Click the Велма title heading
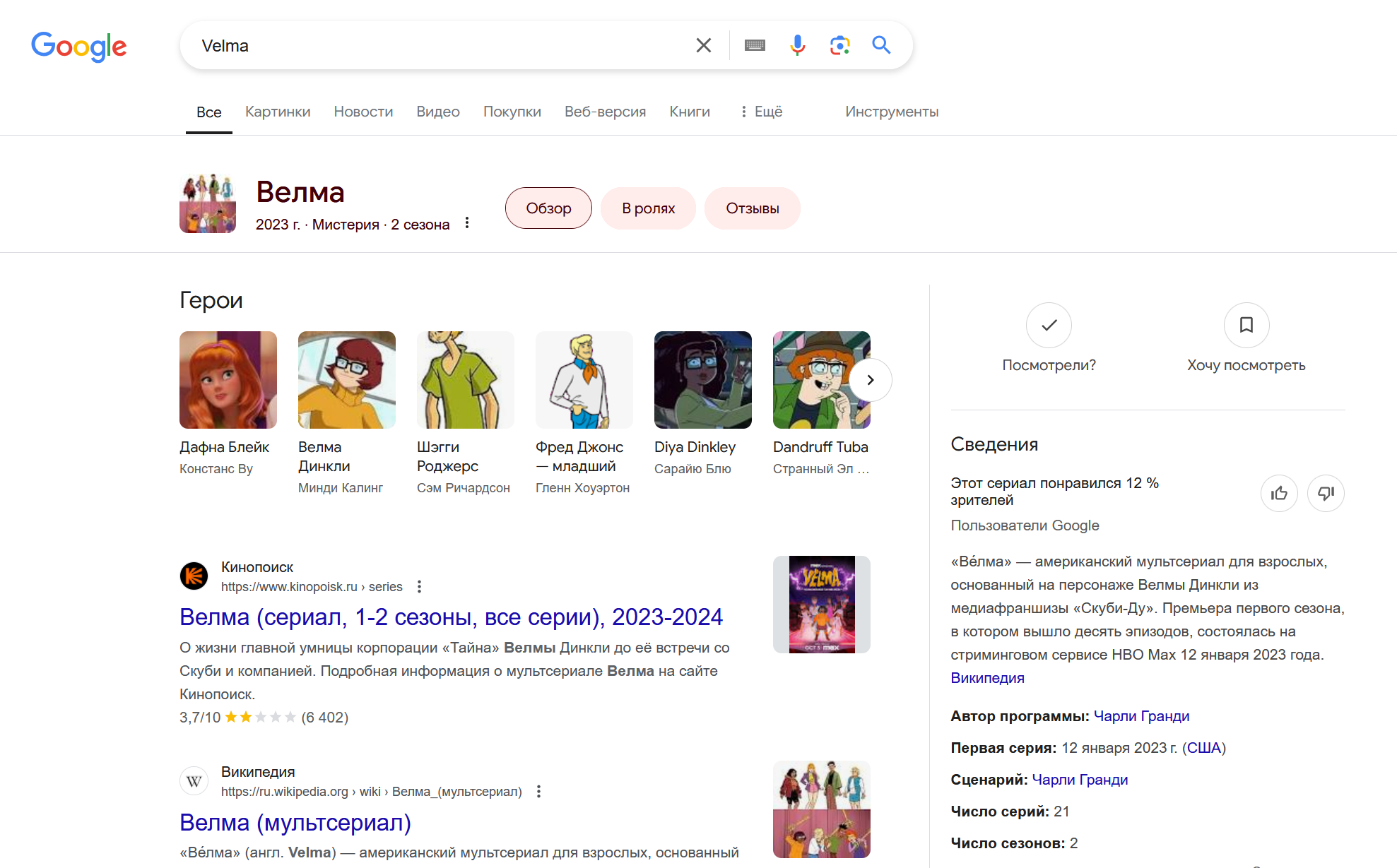Screen dimensions: 1397x868 tap(300, 192)
